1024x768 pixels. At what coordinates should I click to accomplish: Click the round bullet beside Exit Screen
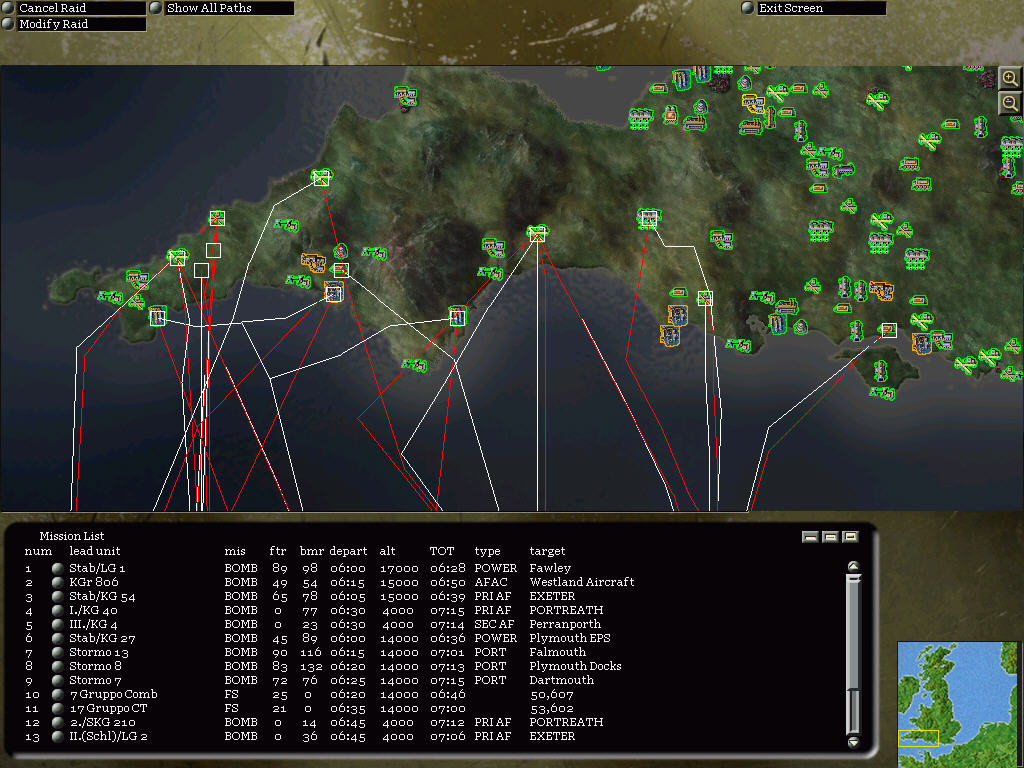point(748,8)
